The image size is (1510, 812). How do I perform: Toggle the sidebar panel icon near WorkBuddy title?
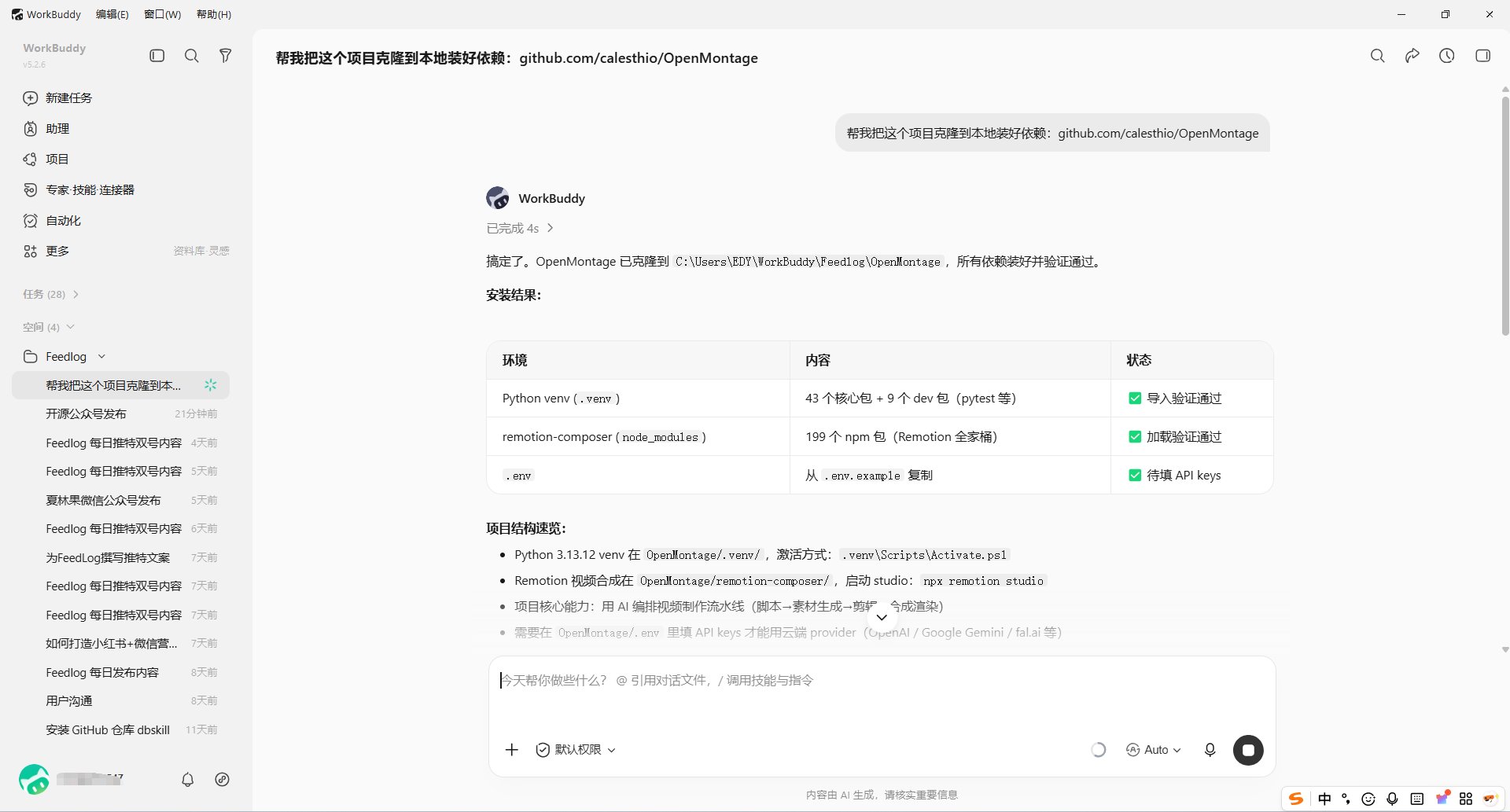157,56
